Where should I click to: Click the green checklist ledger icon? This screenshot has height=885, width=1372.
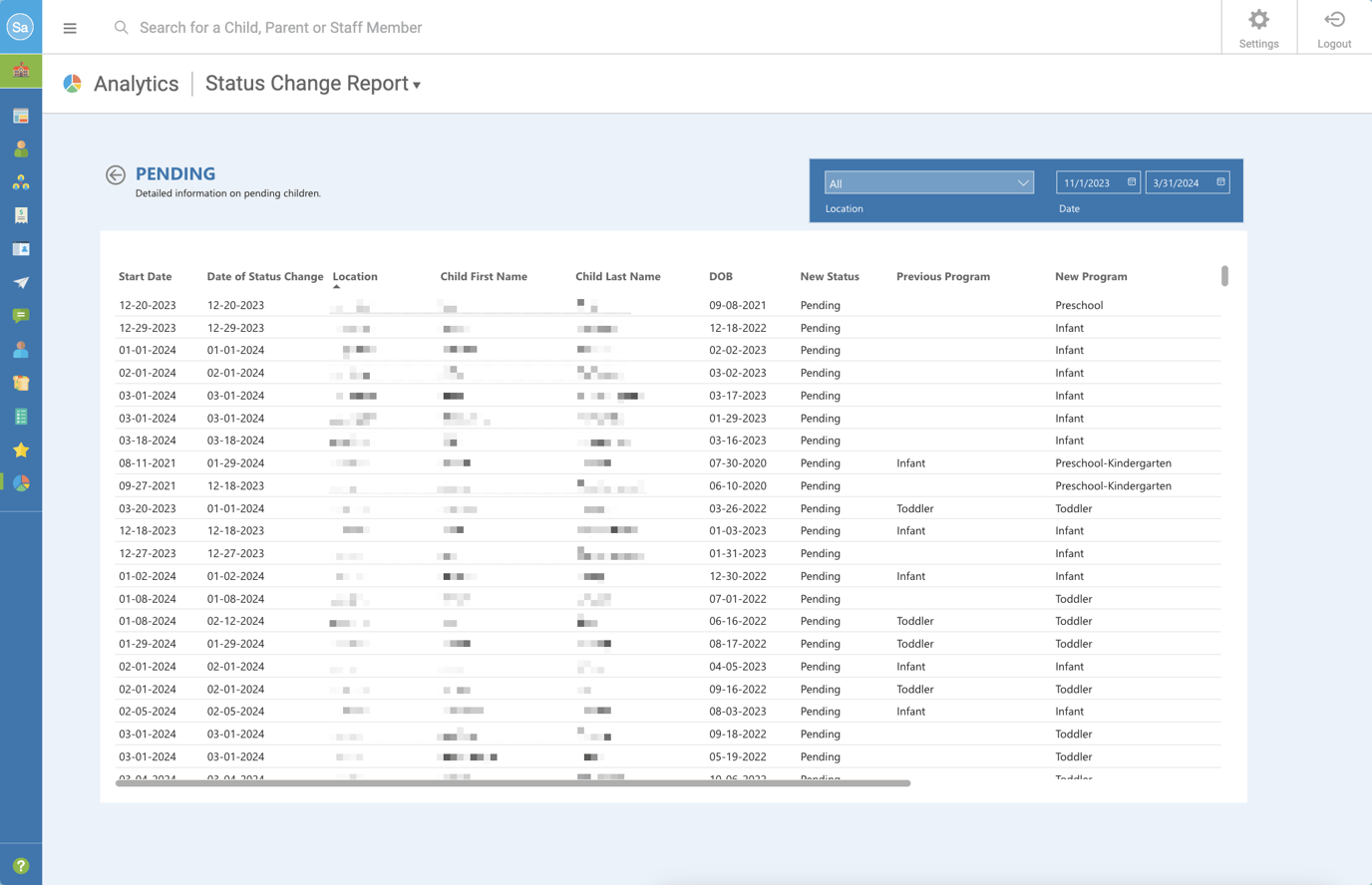click(x=21, y=416)
